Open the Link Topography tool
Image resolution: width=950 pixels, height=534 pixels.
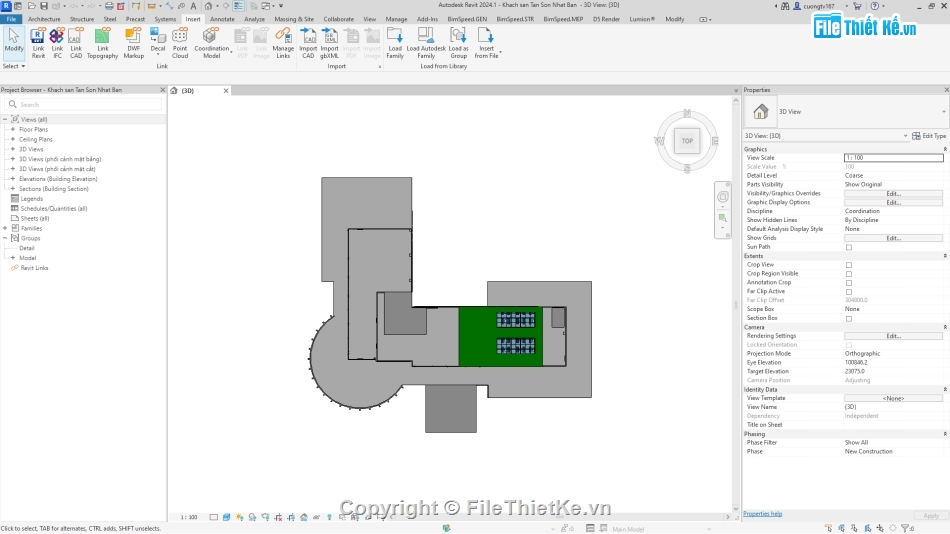point(102,42)
